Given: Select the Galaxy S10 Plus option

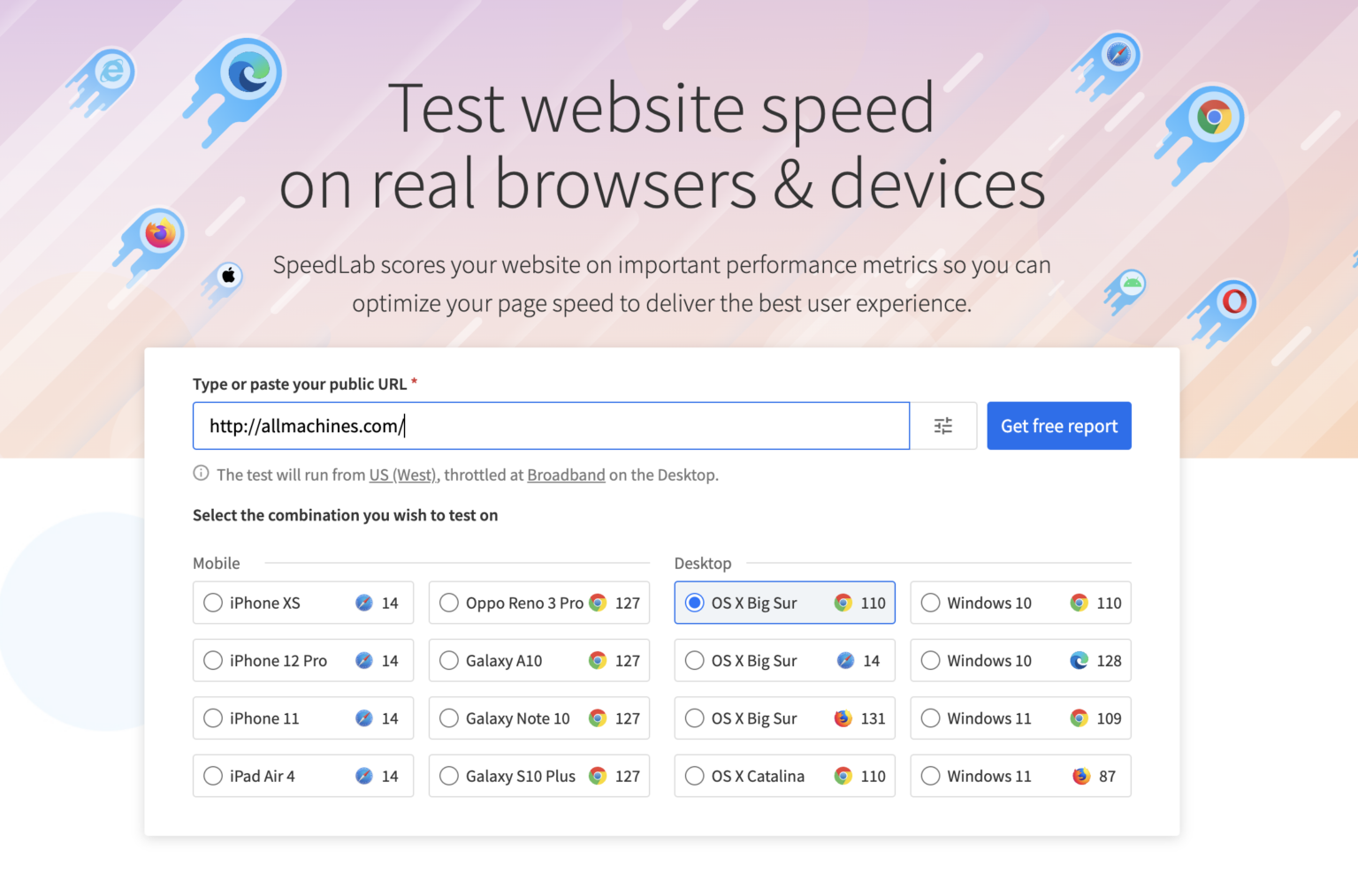Looking at the screenshot, I should (448, 776).
